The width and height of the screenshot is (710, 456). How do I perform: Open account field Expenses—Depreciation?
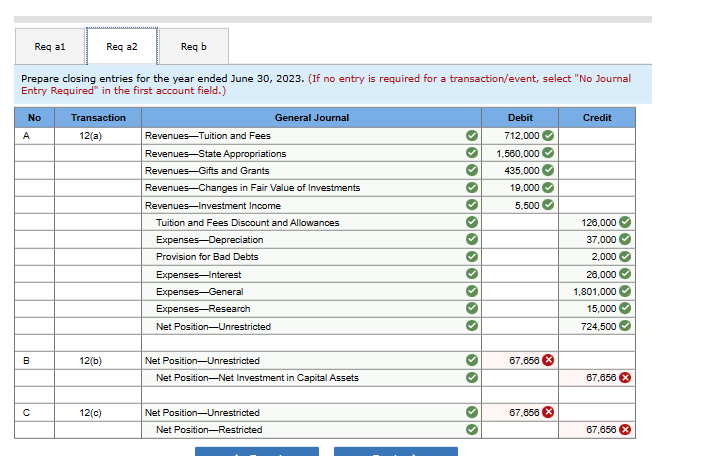311,239
